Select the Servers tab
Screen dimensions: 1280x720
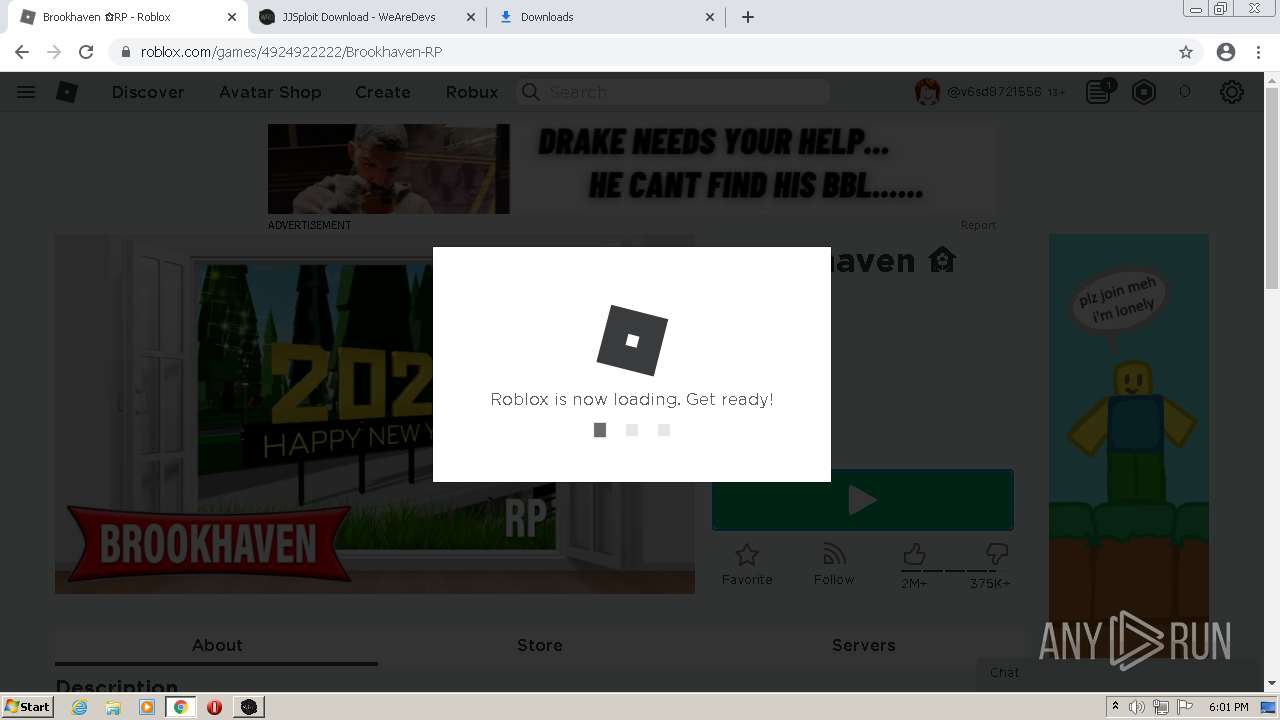click(x=863, y=645)
